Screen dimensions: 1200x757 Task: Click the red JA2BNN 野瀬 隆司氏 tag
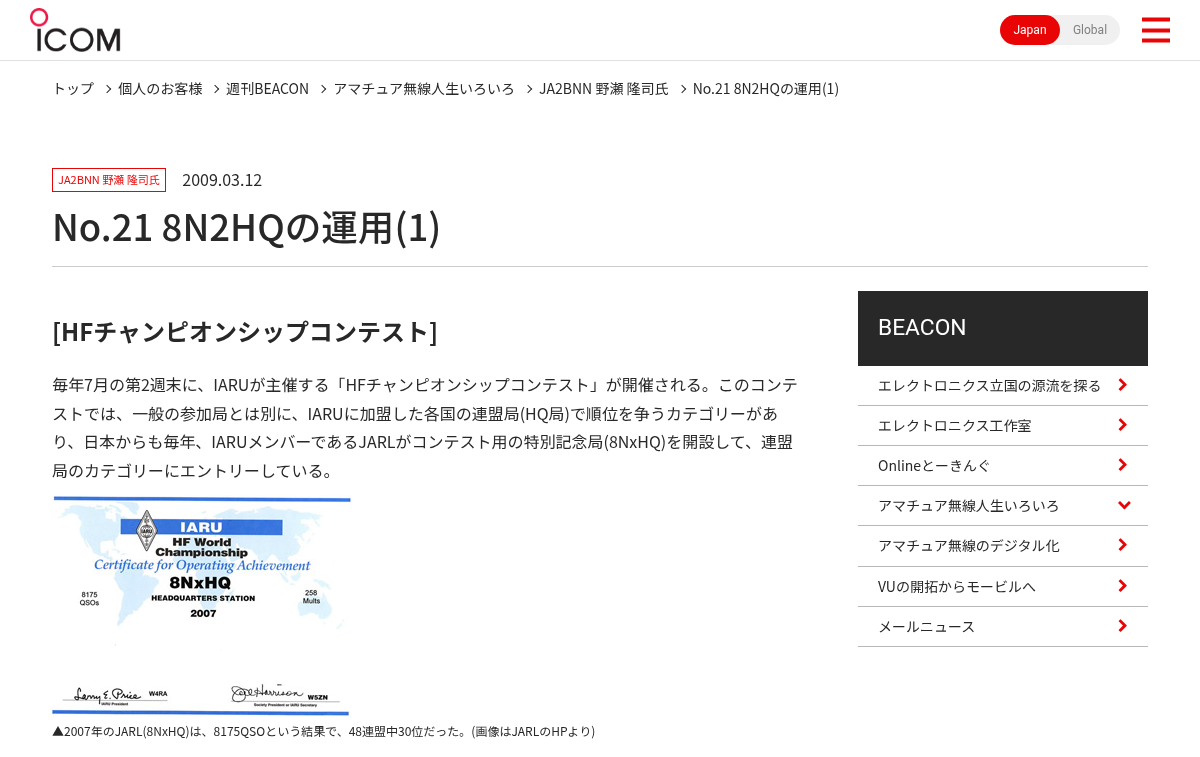pos(109,180)
